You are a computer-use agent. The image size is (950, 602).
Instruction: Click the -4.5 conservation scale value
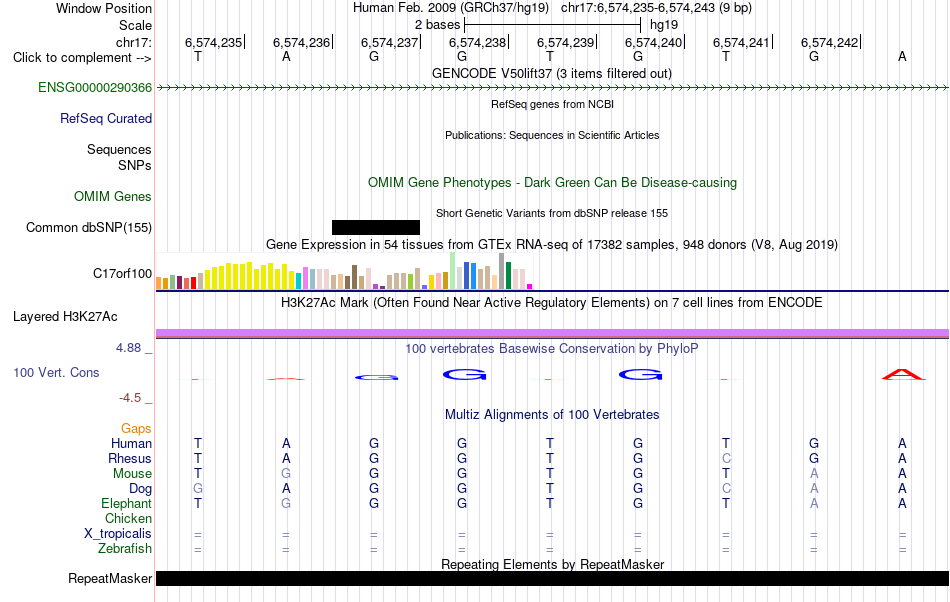[x=130, y=398]
